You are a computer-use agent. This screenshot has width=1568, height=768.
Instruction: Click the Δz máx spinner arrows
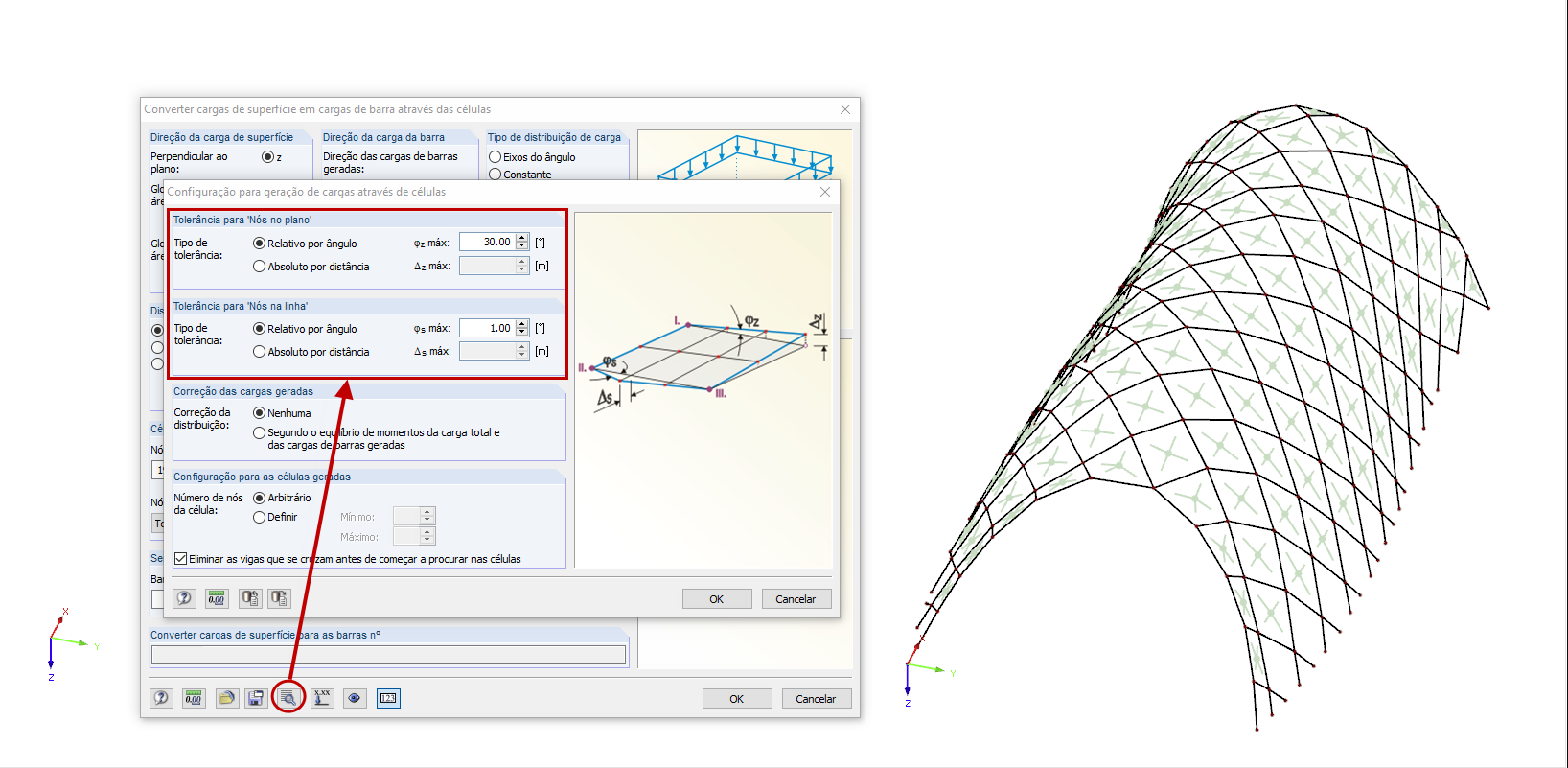pyautogui.click(x=522, y=266)
